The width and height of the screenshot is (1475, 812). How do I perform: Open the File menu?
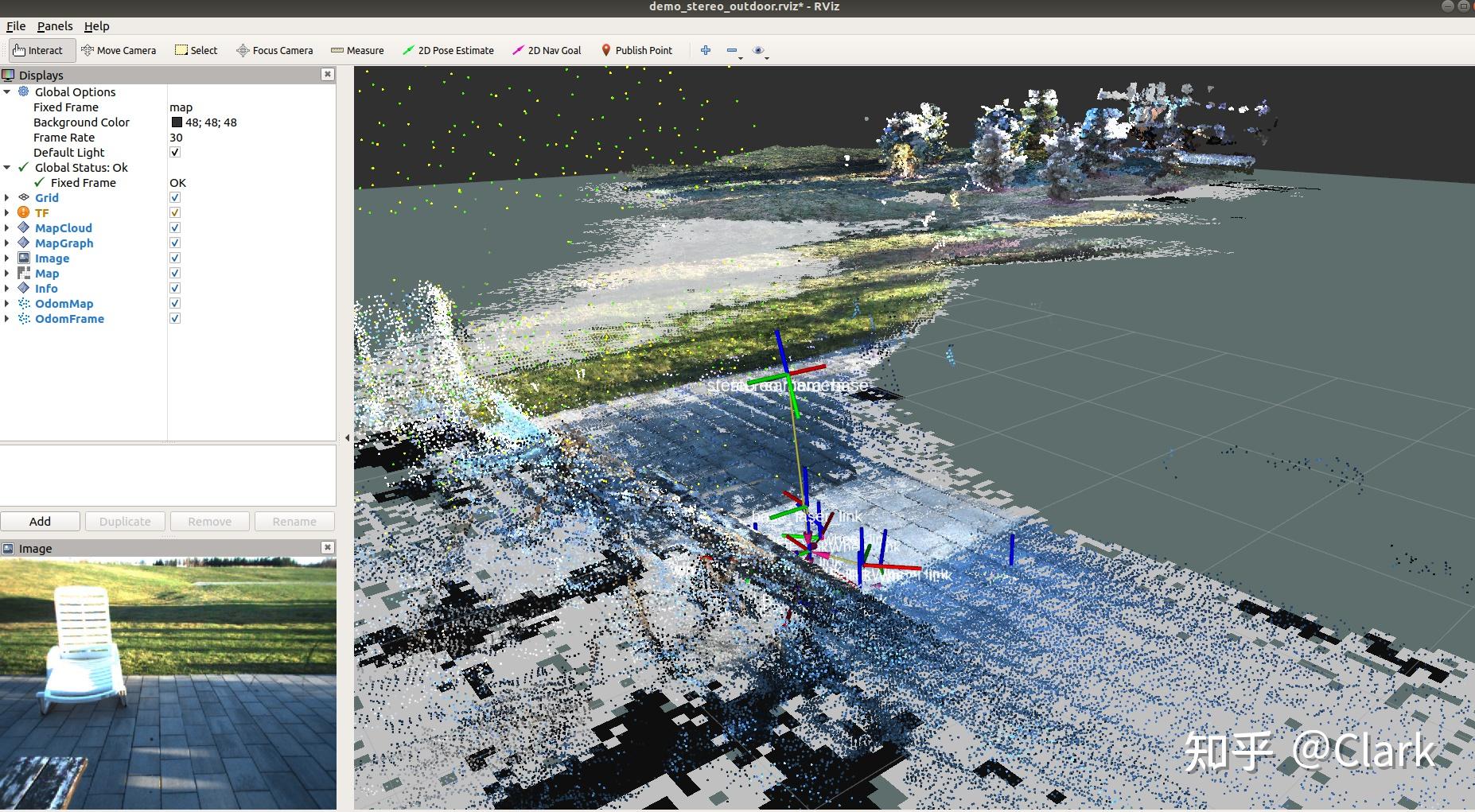(14, 25)
